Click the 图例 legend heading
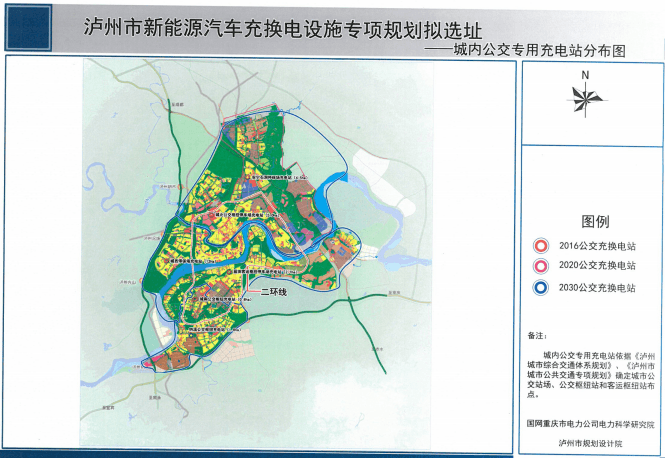 595,221
